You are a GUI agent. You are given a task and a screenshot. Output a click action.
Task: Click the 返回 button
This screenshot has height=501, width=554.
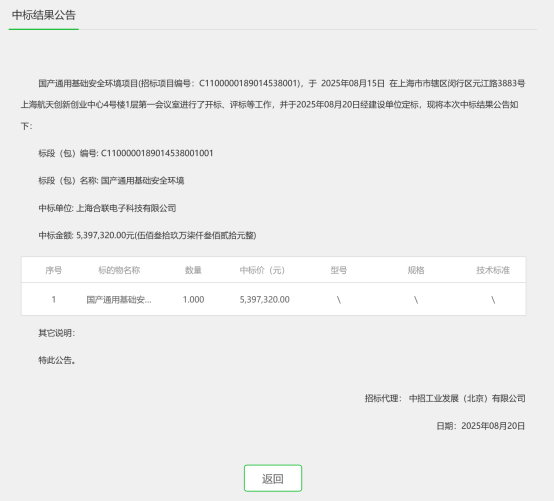pyautogui.click(x=273, y=478)
